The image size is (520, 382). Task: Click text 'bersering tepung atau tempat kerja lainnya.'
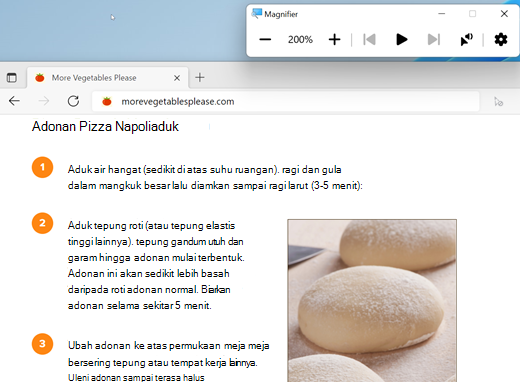tap(163, 362)
